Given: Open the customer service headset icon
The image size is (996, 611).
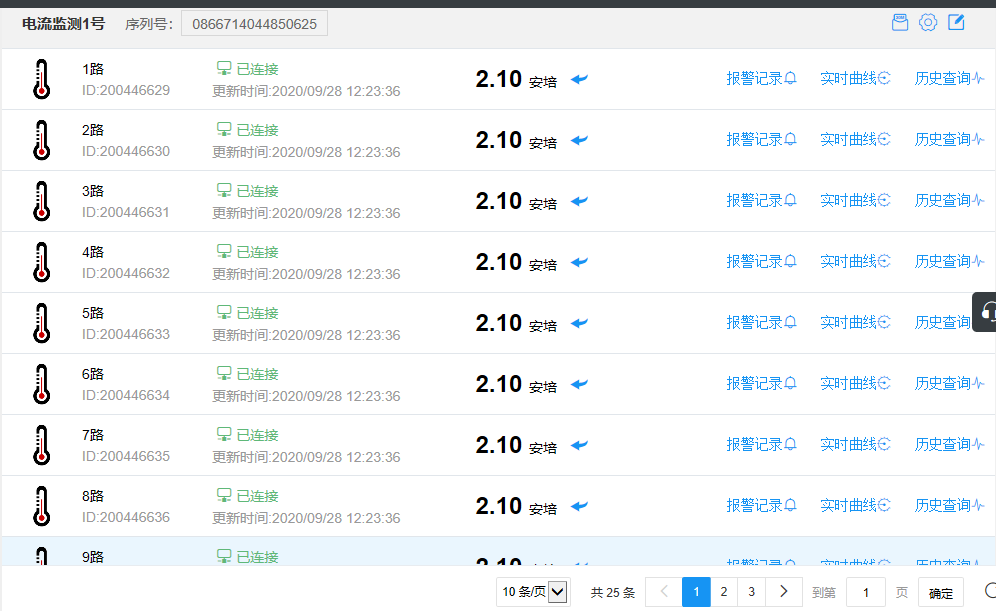Looking at the screenshot, I should pos(986,312).
